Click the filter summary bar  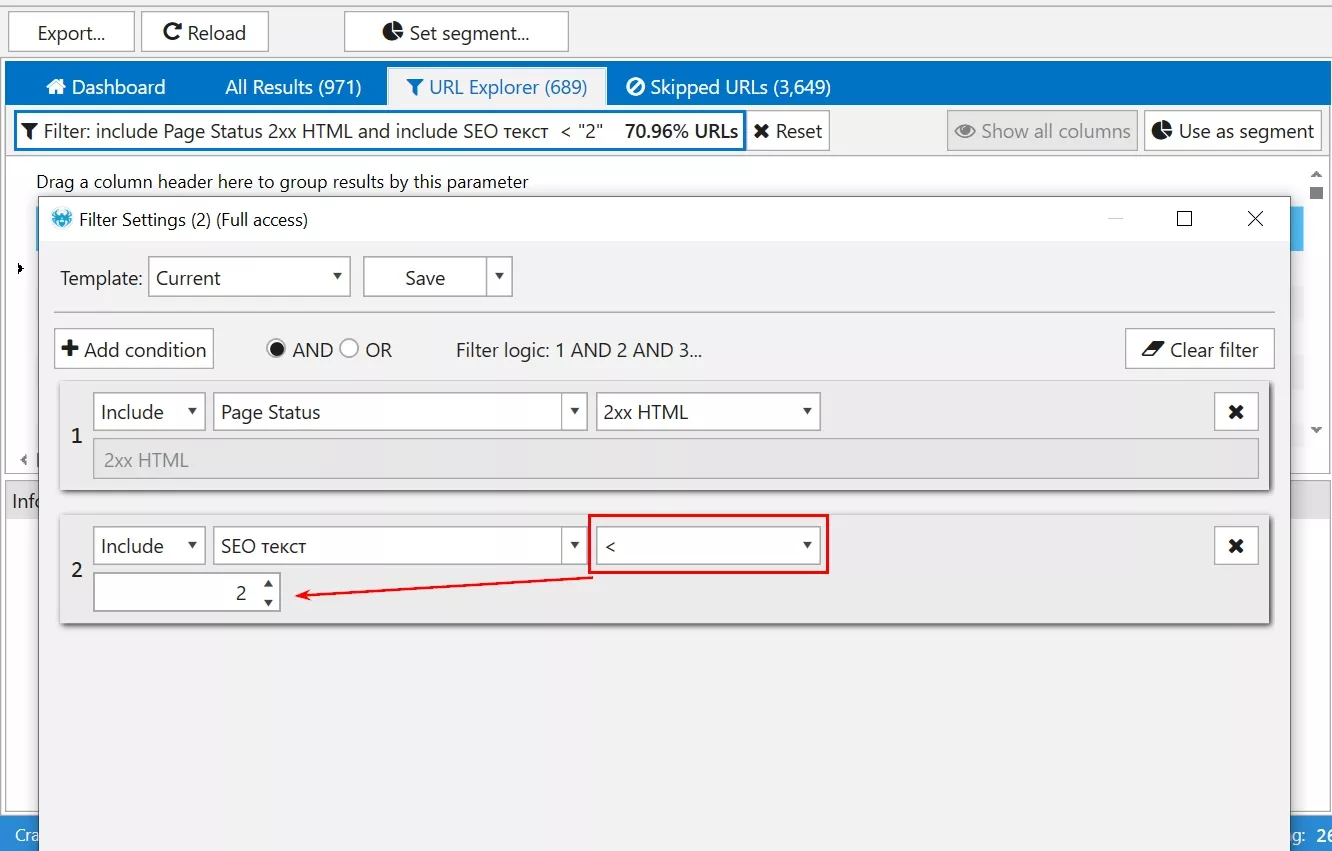click(380, 131)
